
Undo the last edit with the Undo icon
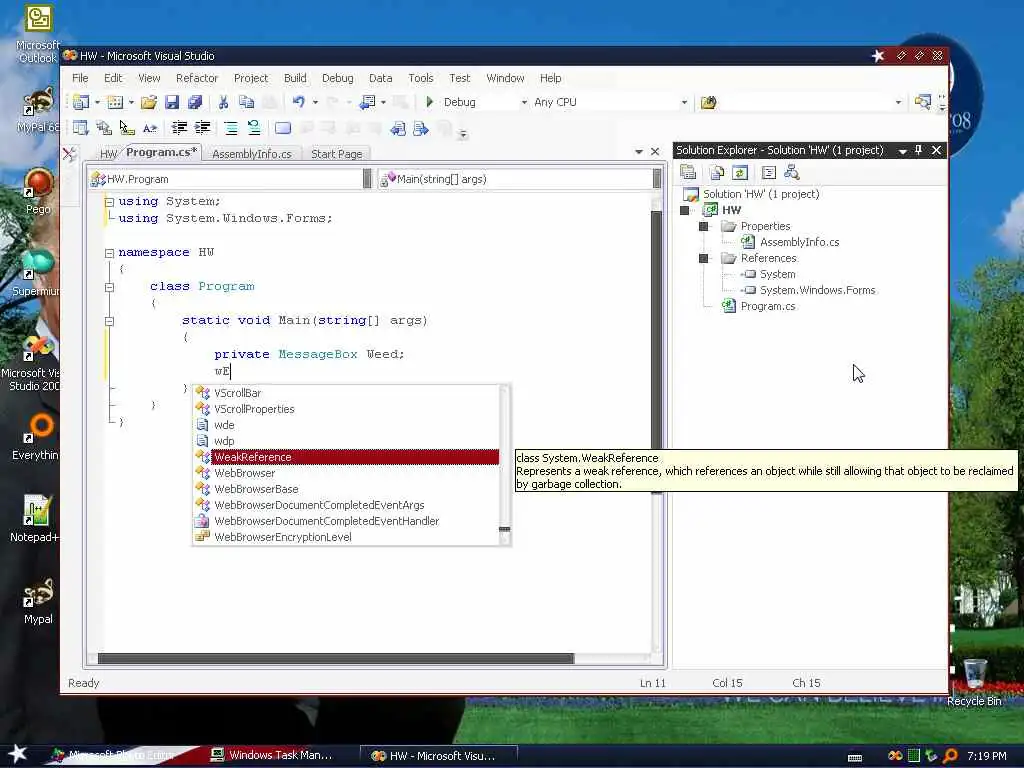(298, 102)
